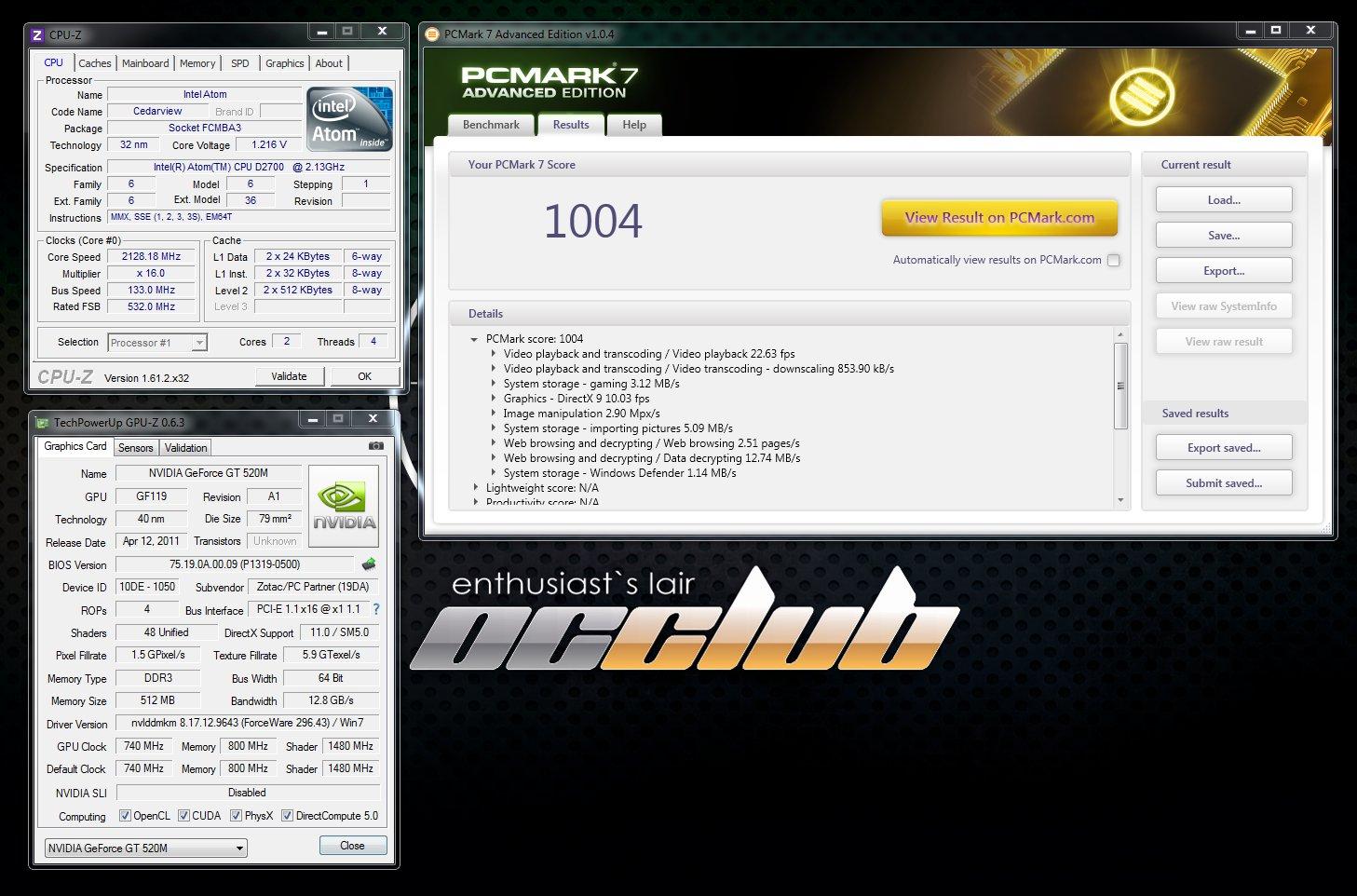Screen dimensions: 1357x896
Task: Close the PCMark 7 window
Action: [x=1310, y=31]
